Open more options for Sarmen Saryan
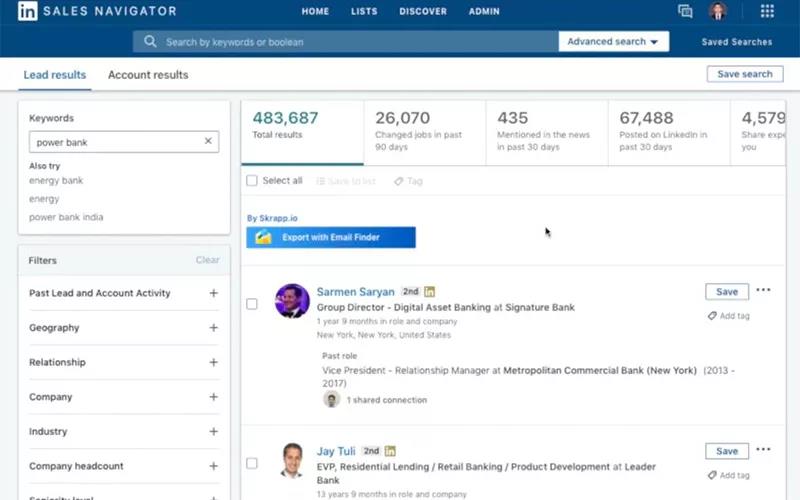The height and width of the screenshot is (500, 800). click(x=763, y=291)
